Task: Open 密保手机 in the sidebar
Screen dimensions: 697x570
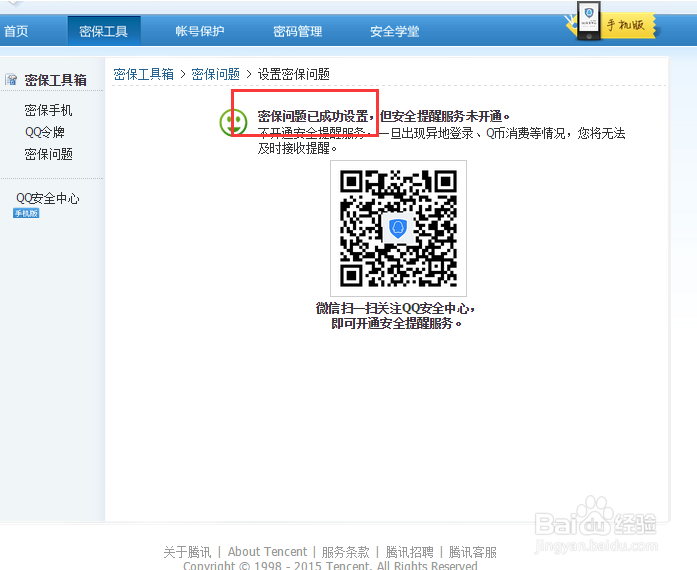Action: (48, 110)
